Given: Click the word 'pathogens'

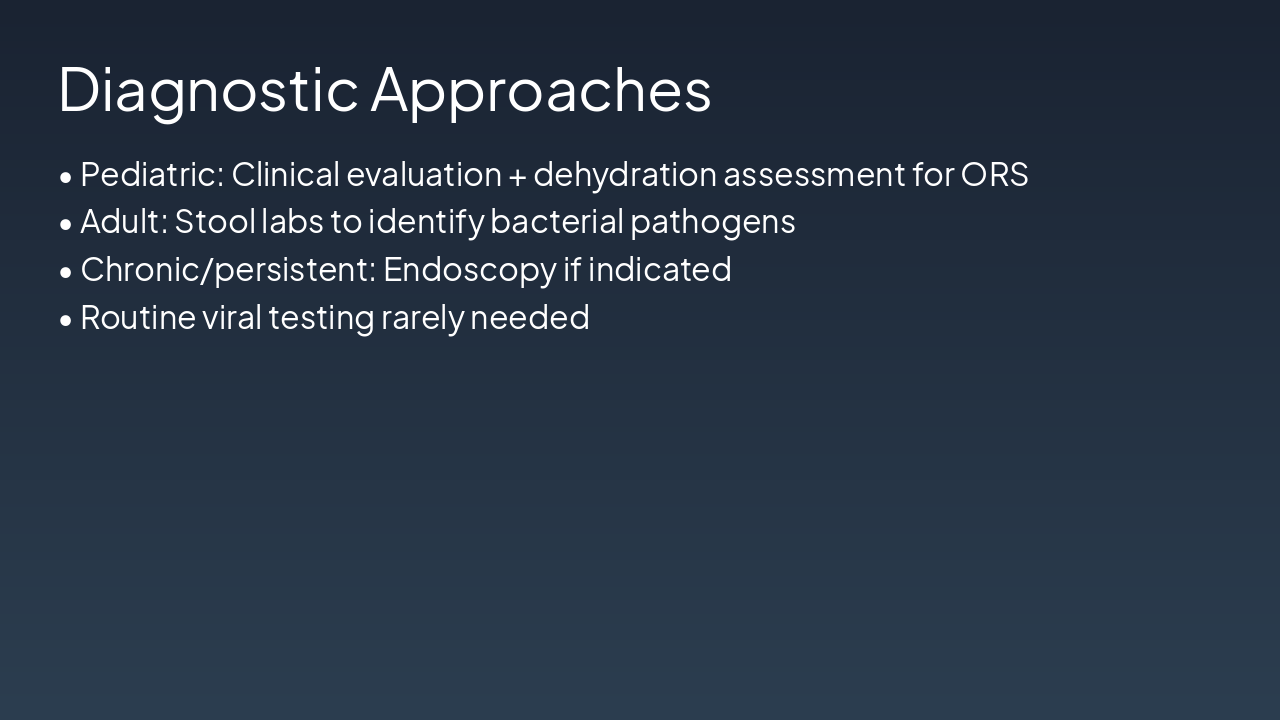Looking at the screenshot, I should pos(712,223).
